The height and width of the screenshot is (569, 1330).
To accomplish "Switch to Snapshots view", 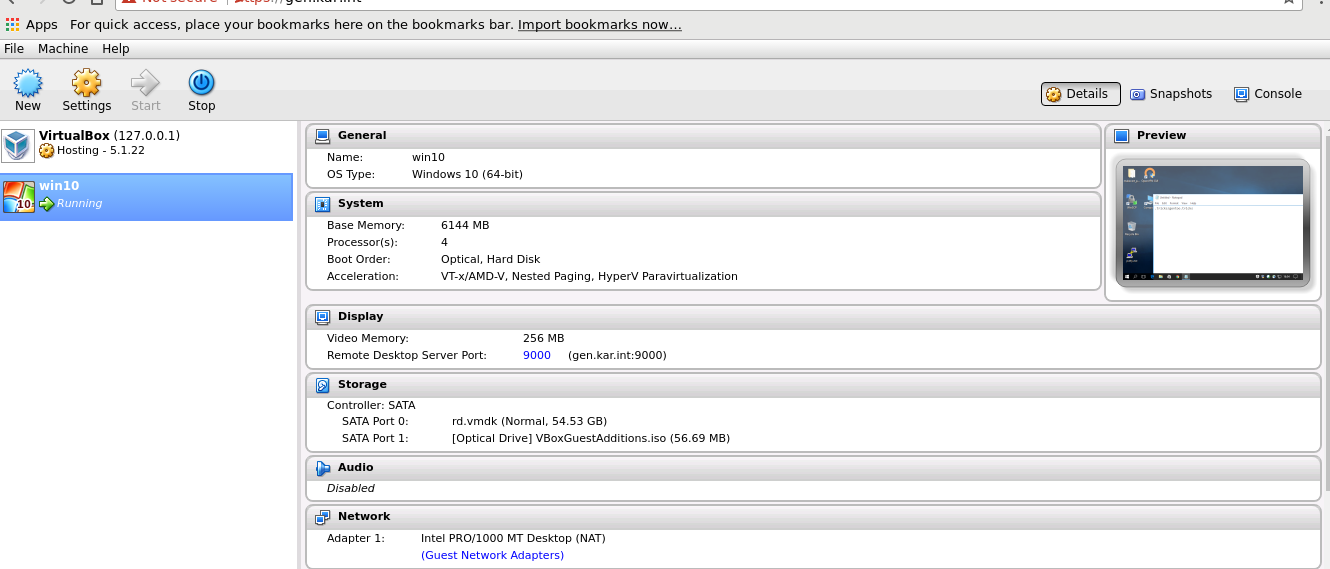I will pos(1171,94).
